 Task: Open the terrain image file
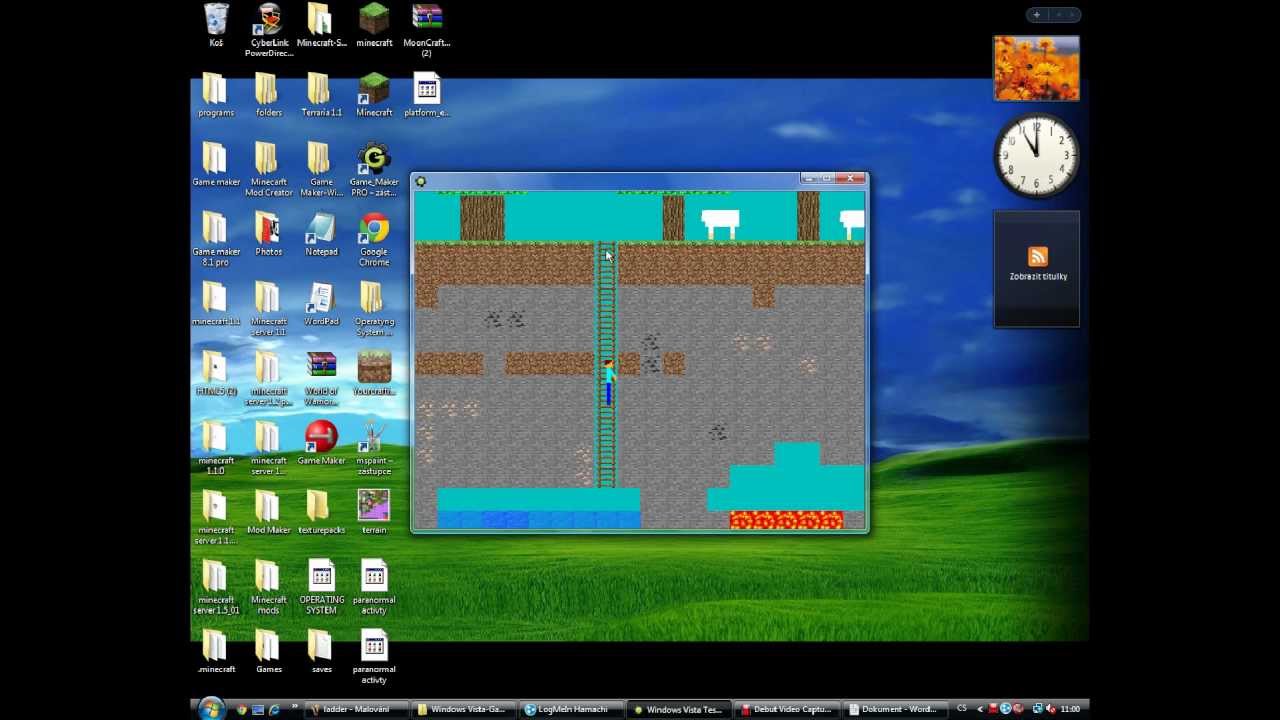click(x=374, y=512)
